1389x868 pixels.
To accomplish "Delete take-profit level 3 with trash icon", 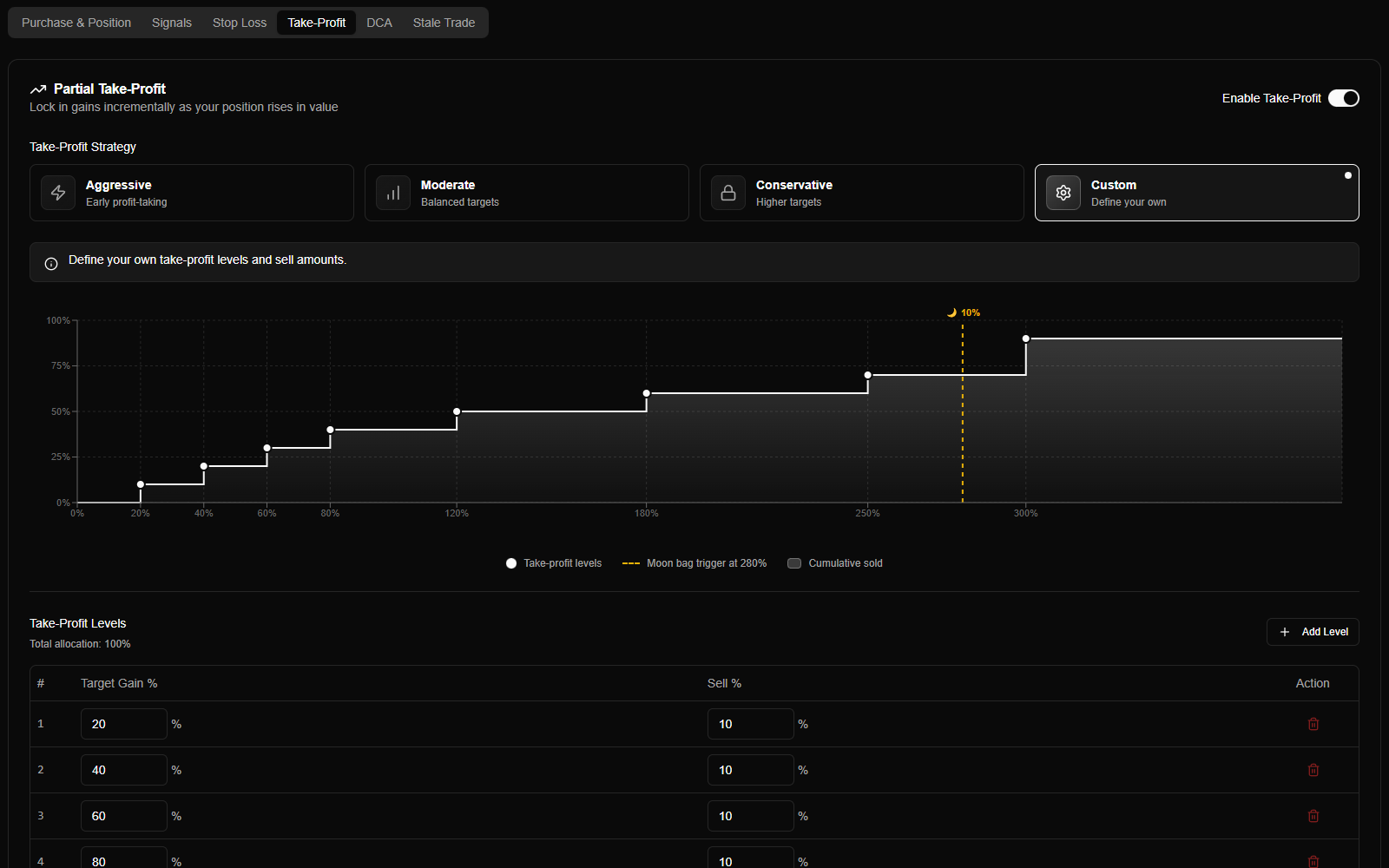I will (x=1313, y=816).
